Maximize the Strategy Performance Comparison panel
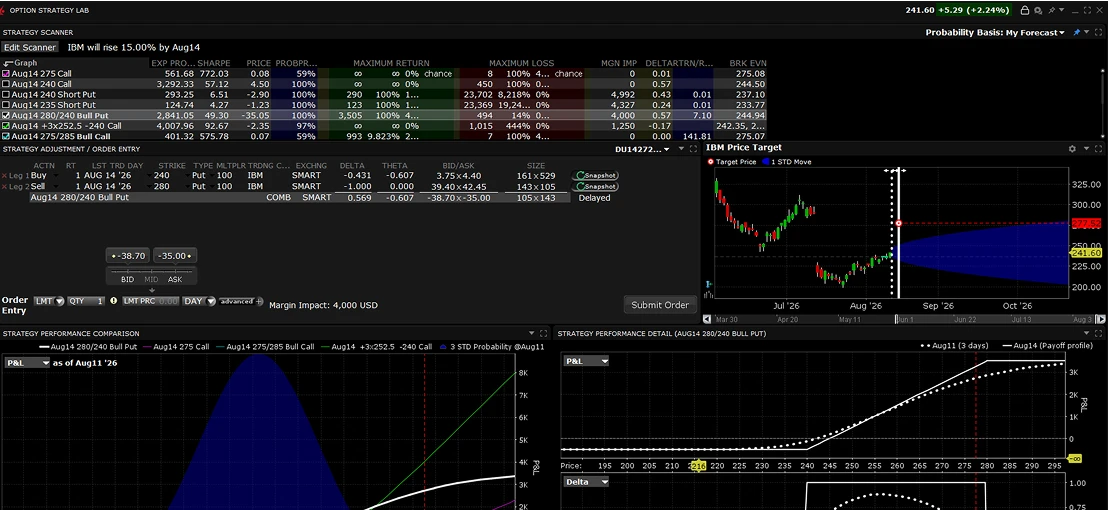Screen dimensions: 1108x510 click(543, 333)
